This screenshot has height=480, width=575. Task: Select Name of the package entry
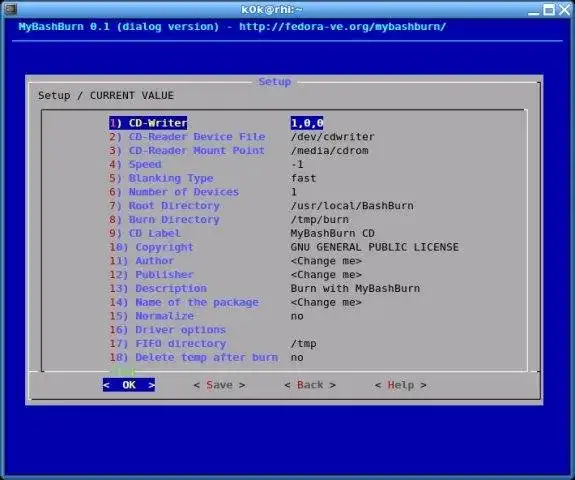[x=184, y=302]
